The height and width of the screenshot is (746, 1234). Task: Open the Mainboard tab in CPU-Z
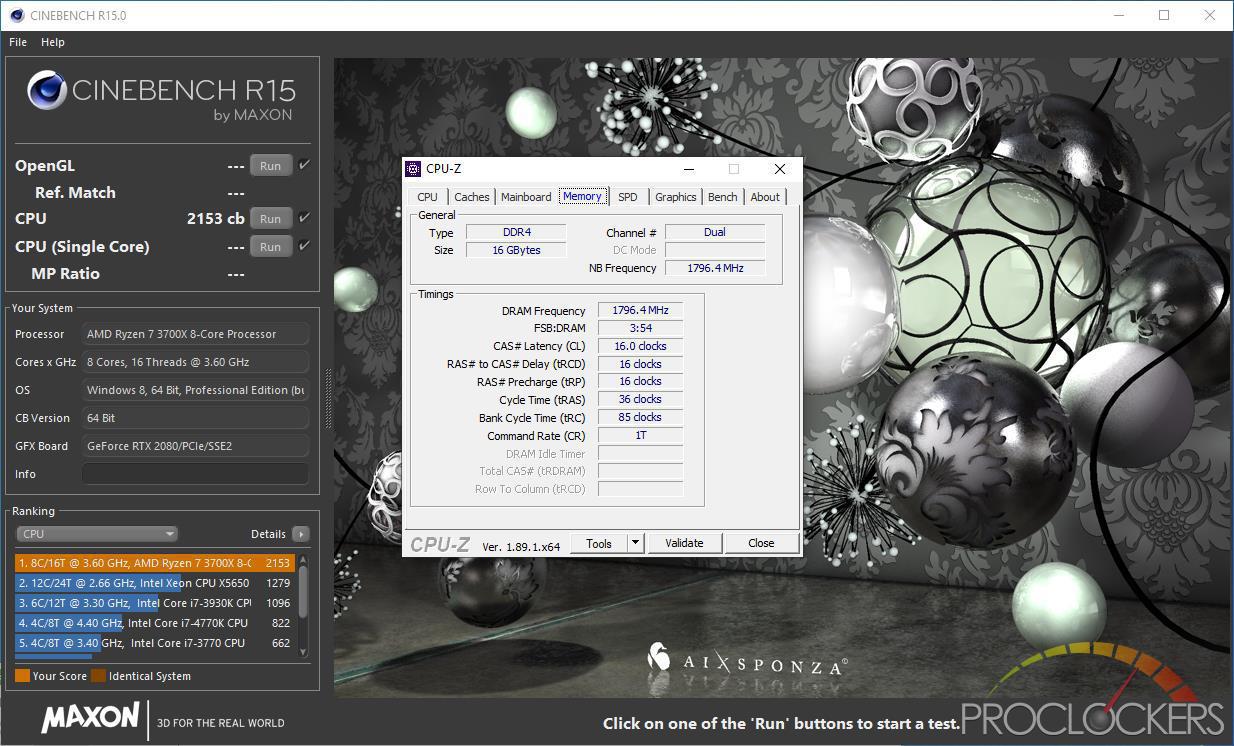526,197
